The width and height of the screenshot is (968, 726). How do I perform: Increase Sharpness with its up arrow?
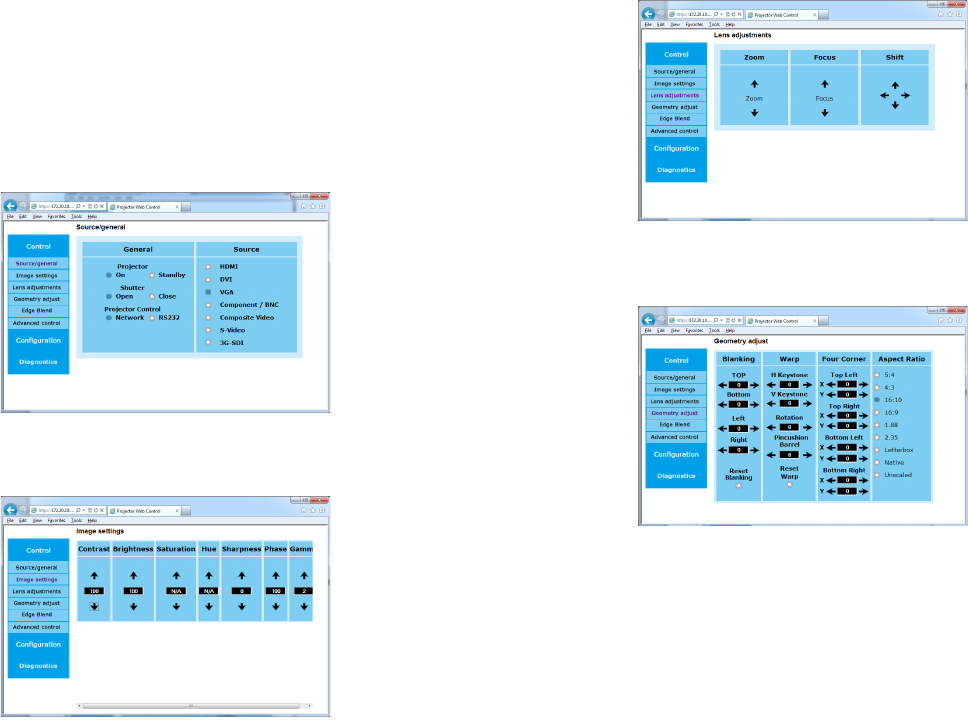(241, 575)
